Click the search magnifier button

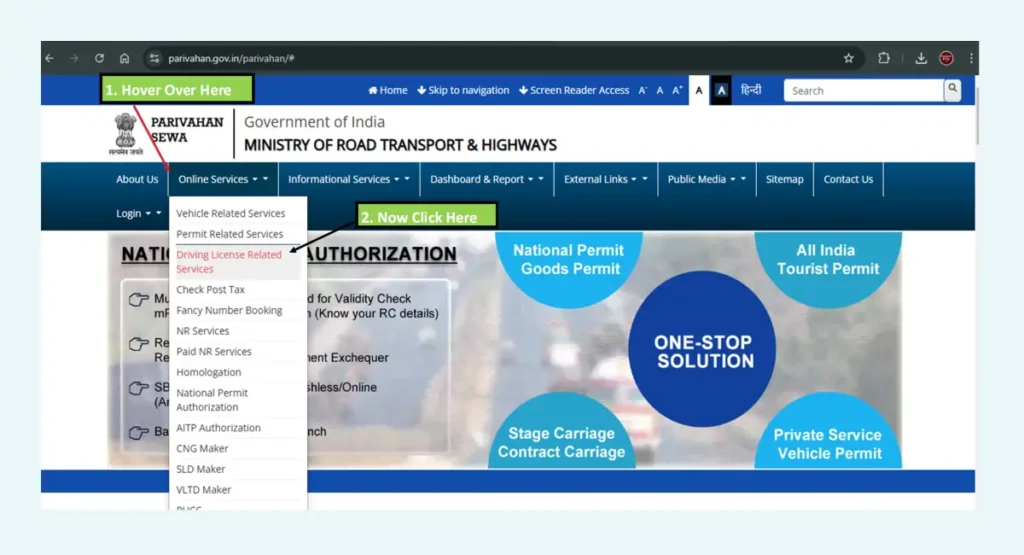[x=953, y=89]
